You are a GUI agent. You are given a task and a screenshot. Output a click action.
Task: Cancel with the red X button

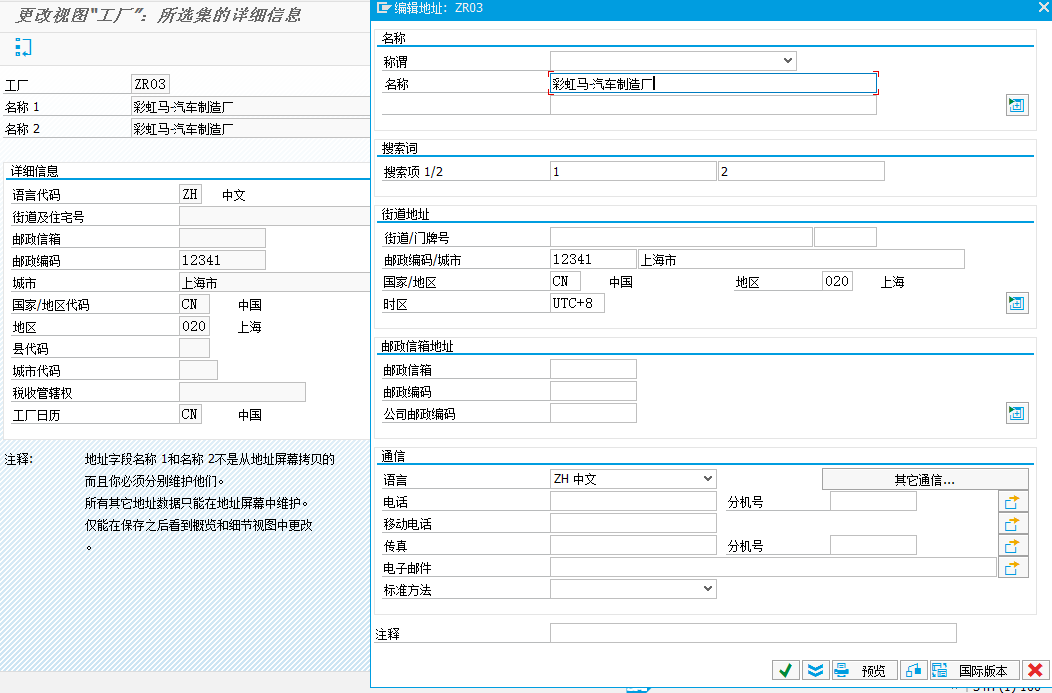tap(1035, 670)
